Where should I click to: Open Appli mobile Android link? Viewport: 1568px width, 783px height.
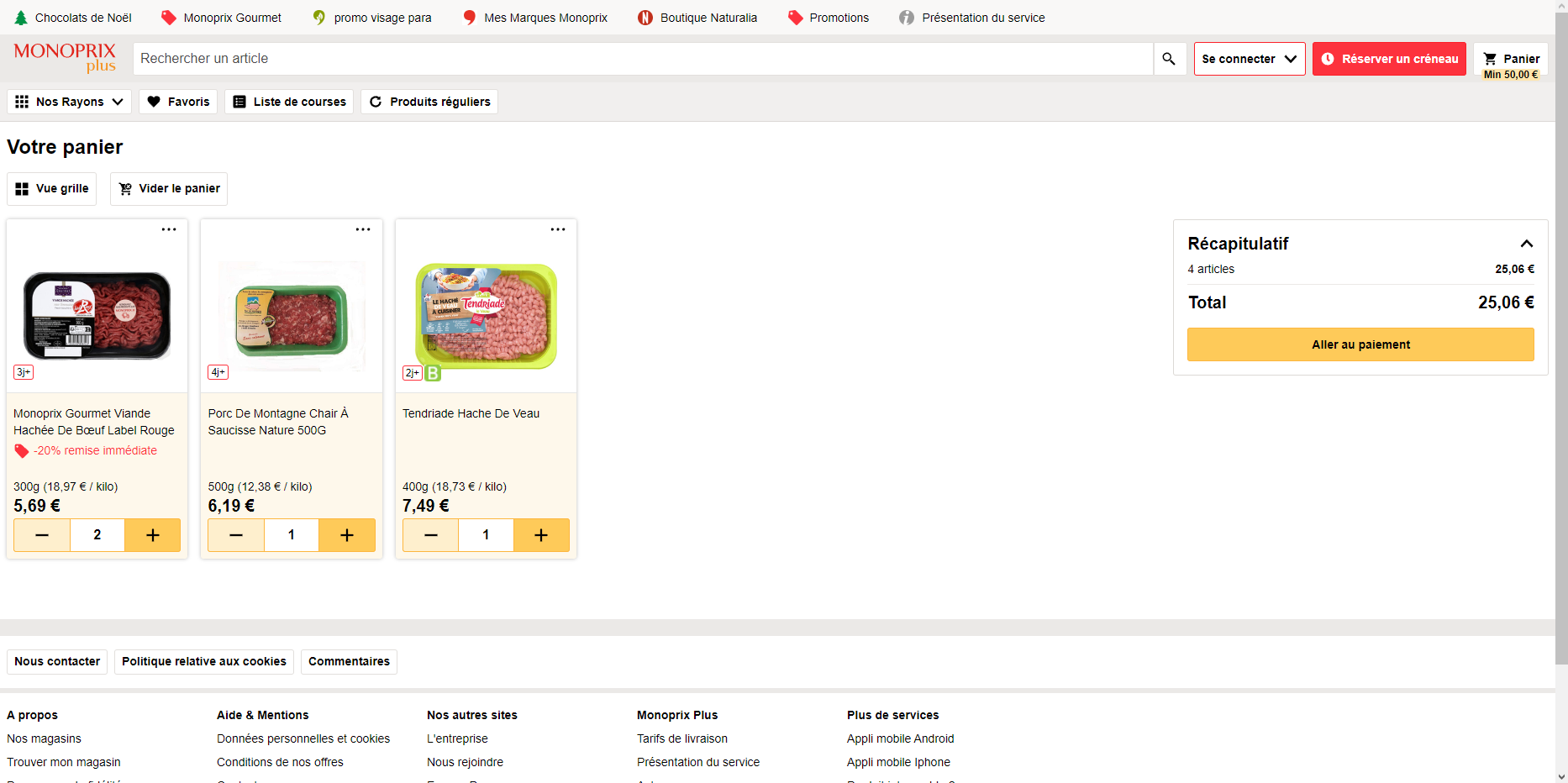[x=901, y=738]
